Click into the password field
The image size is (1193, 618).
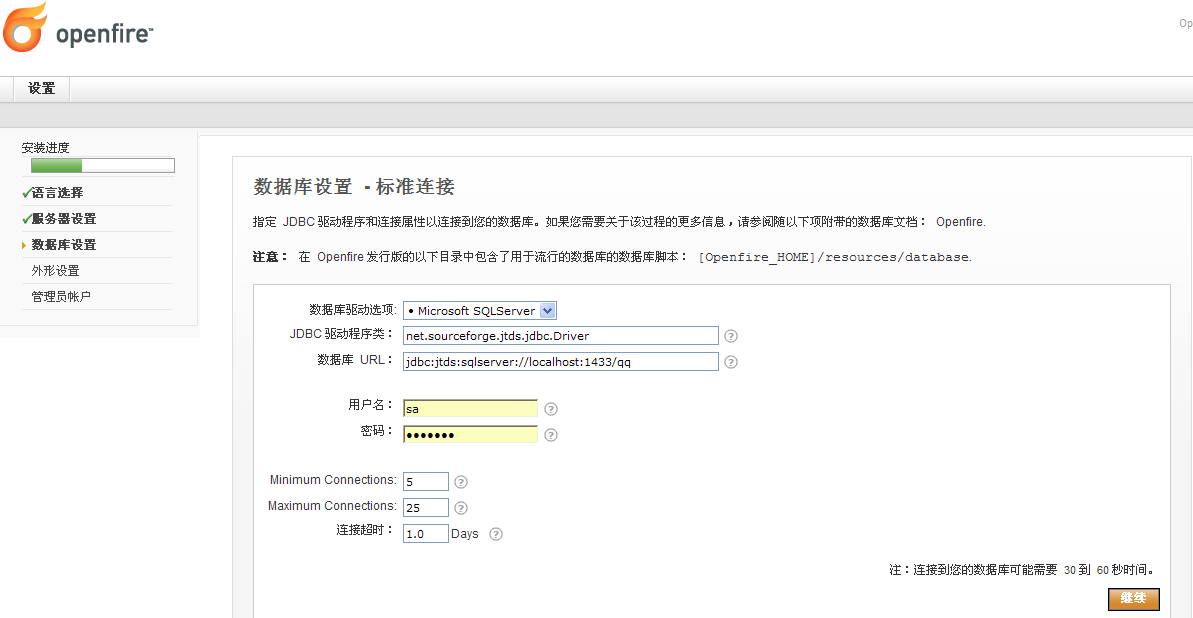pos(470,435)
